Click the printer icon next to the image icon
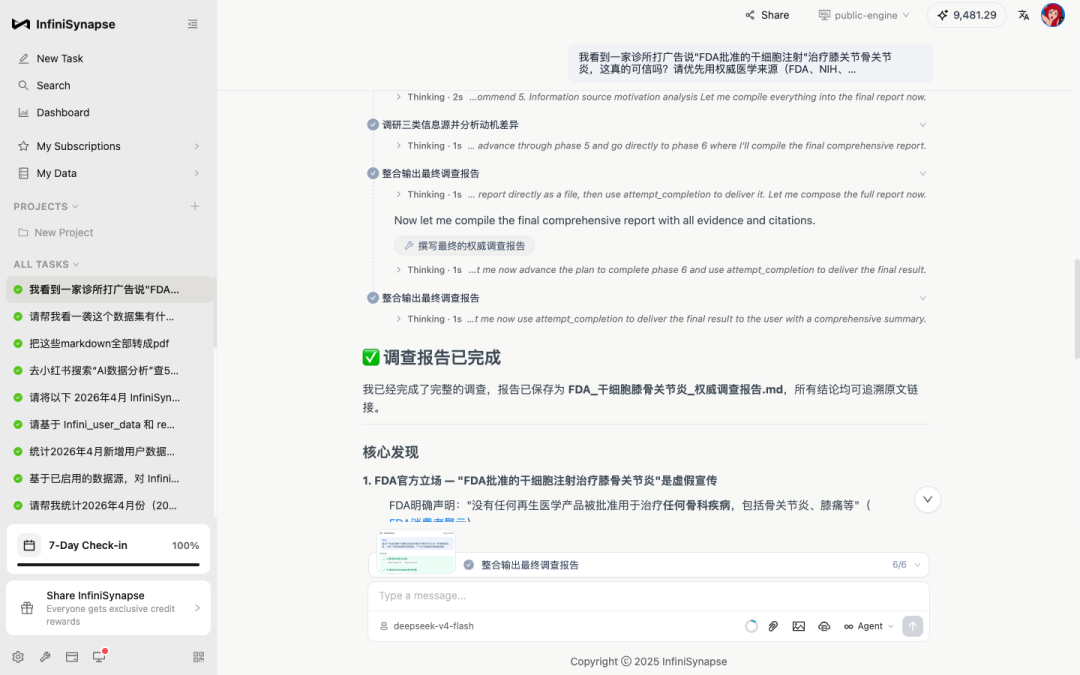Screen dimensions: 1080x675 click(x=824, y=626)
